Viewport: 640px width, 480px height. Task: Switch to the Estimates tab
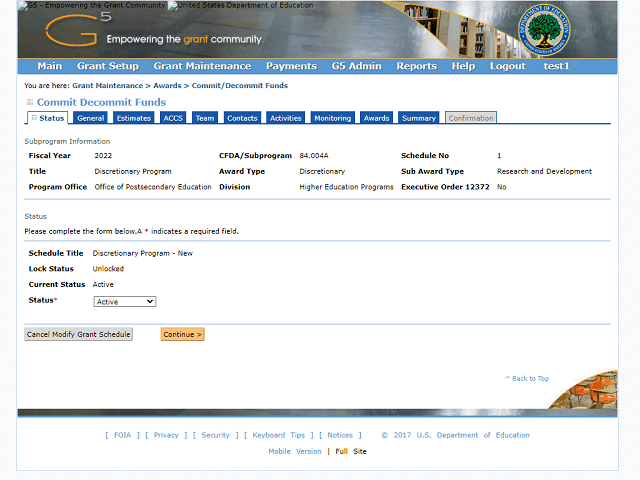[x=133, y=118]
